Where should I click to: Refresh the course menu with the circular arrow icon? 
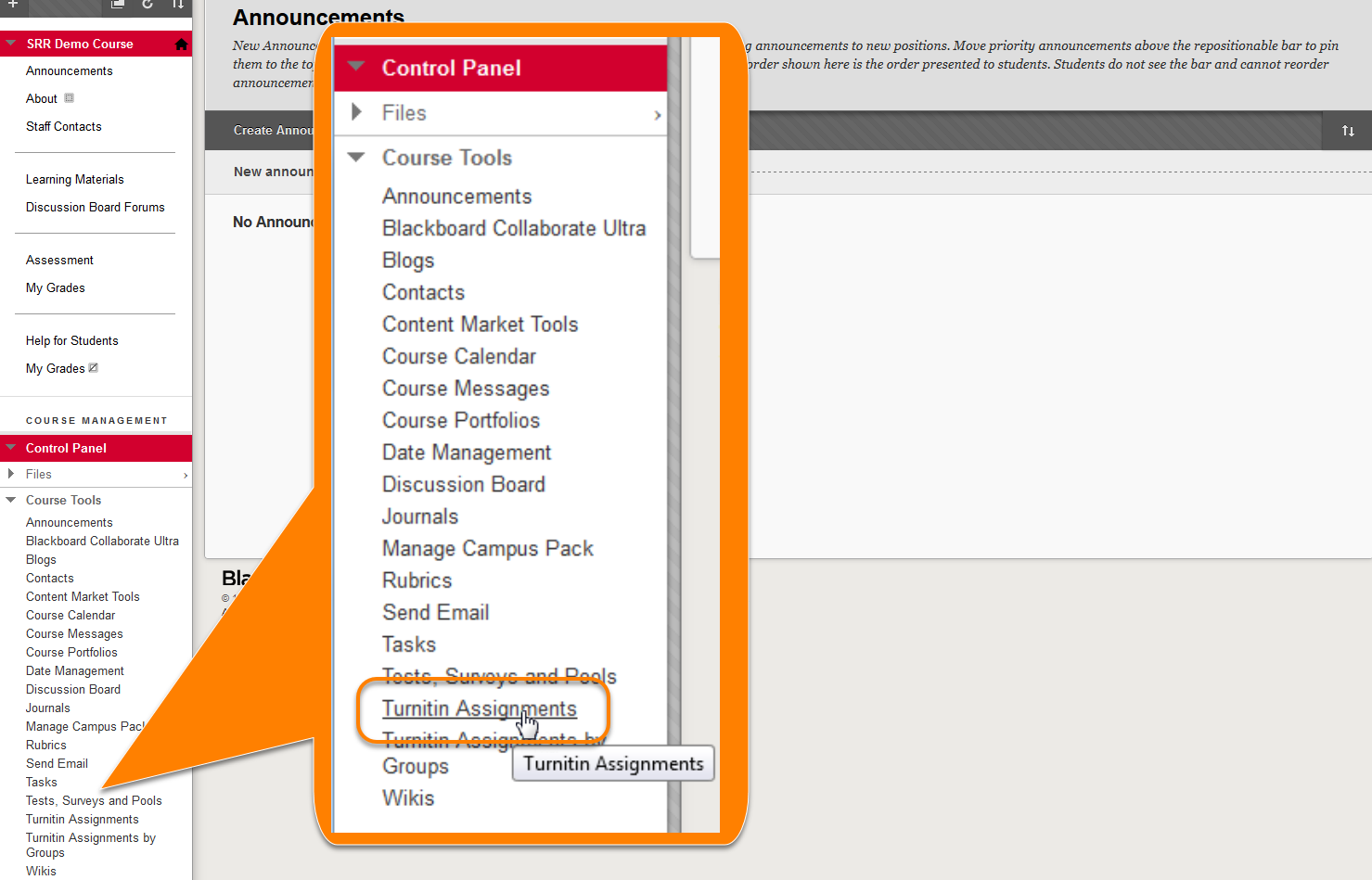coord(147,4)
